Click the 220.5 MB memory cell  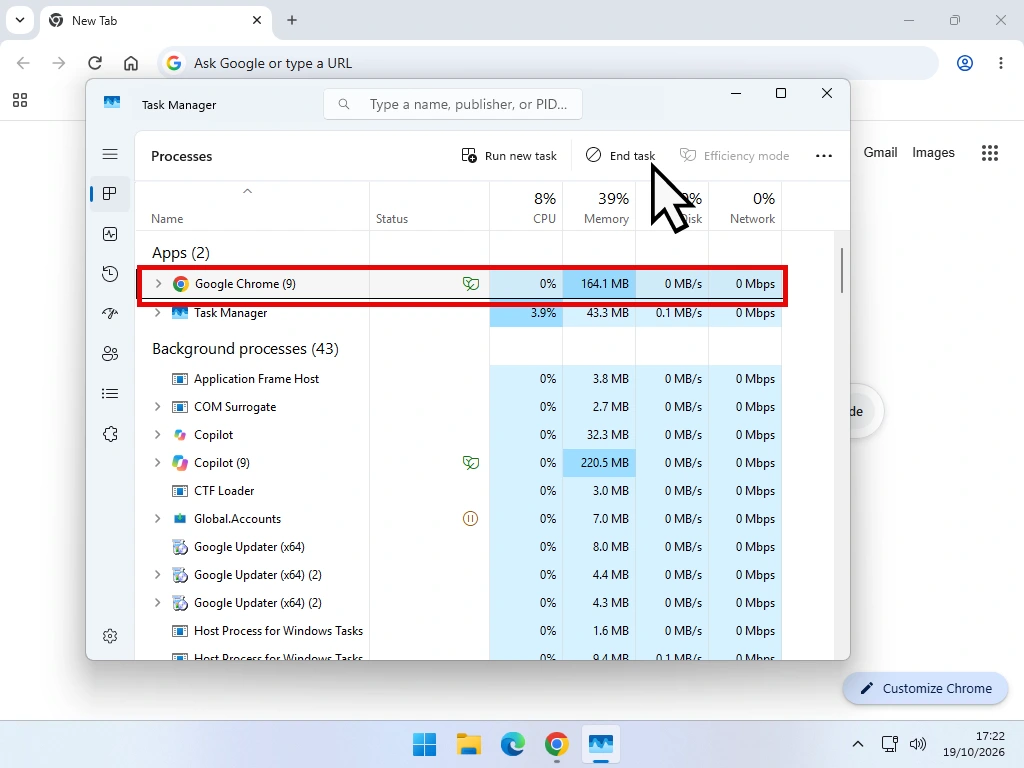pos(599,463)
